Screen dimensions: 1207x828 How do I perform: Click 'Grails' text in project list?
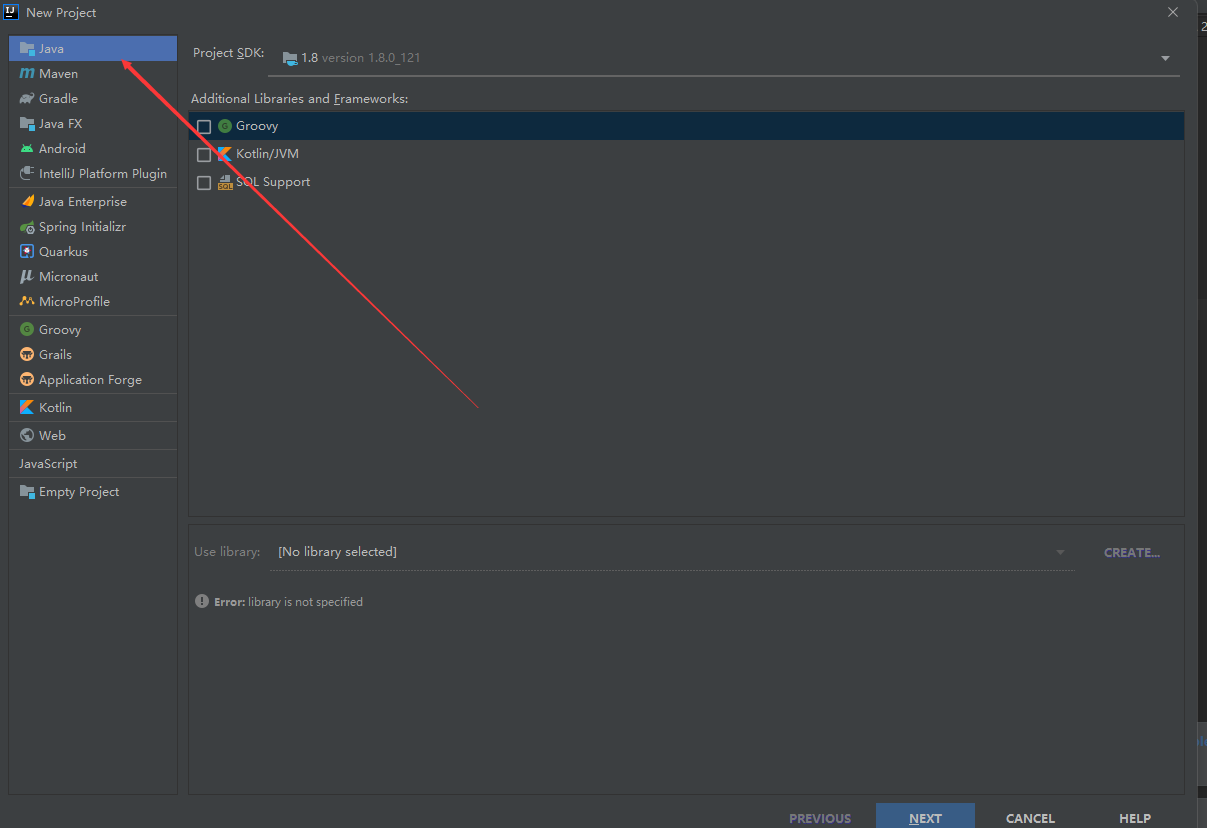point(56,354)
